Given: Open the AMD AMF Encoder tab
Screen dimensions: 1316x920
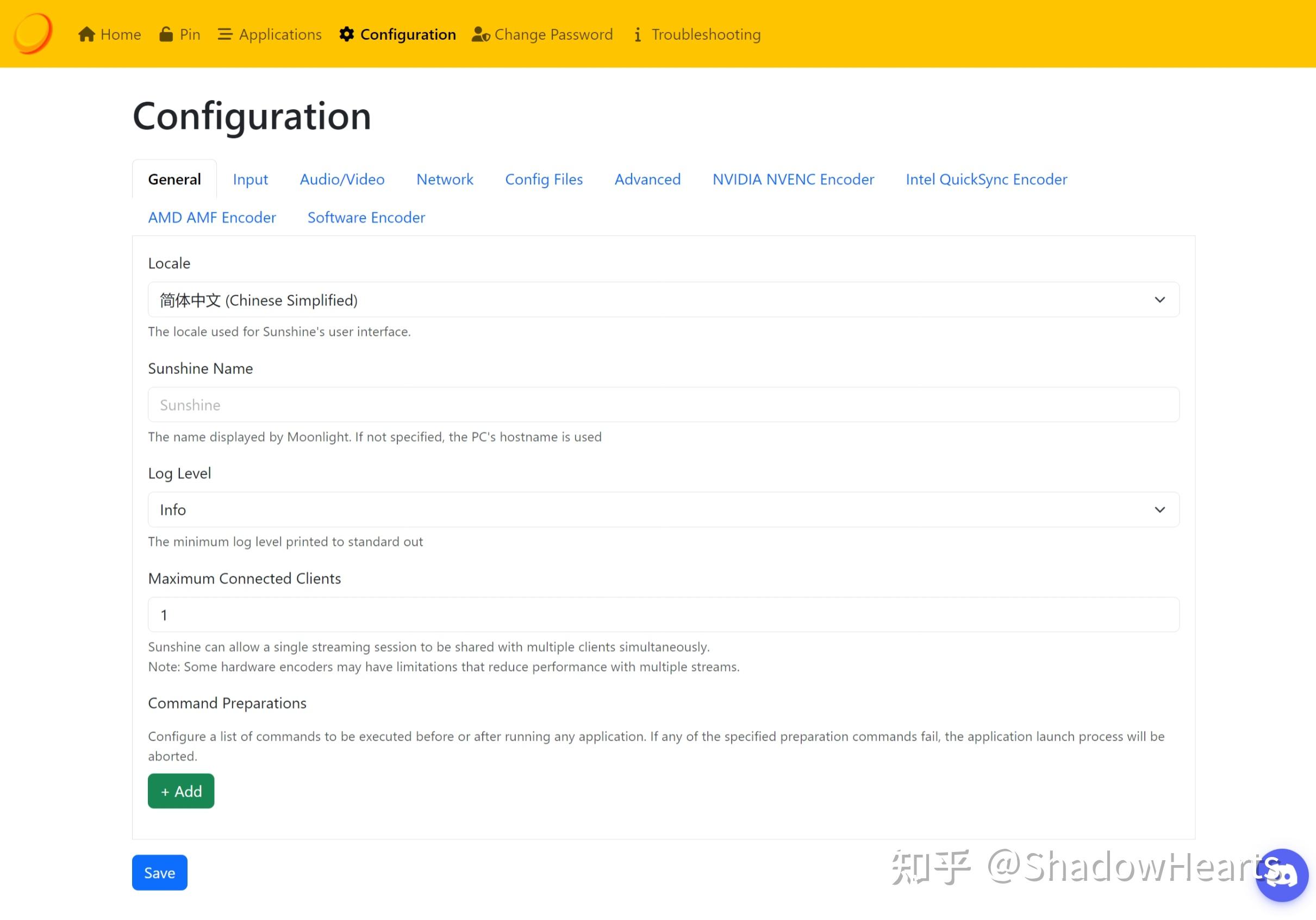Looking at the screenshot, I should click(211, 217).
